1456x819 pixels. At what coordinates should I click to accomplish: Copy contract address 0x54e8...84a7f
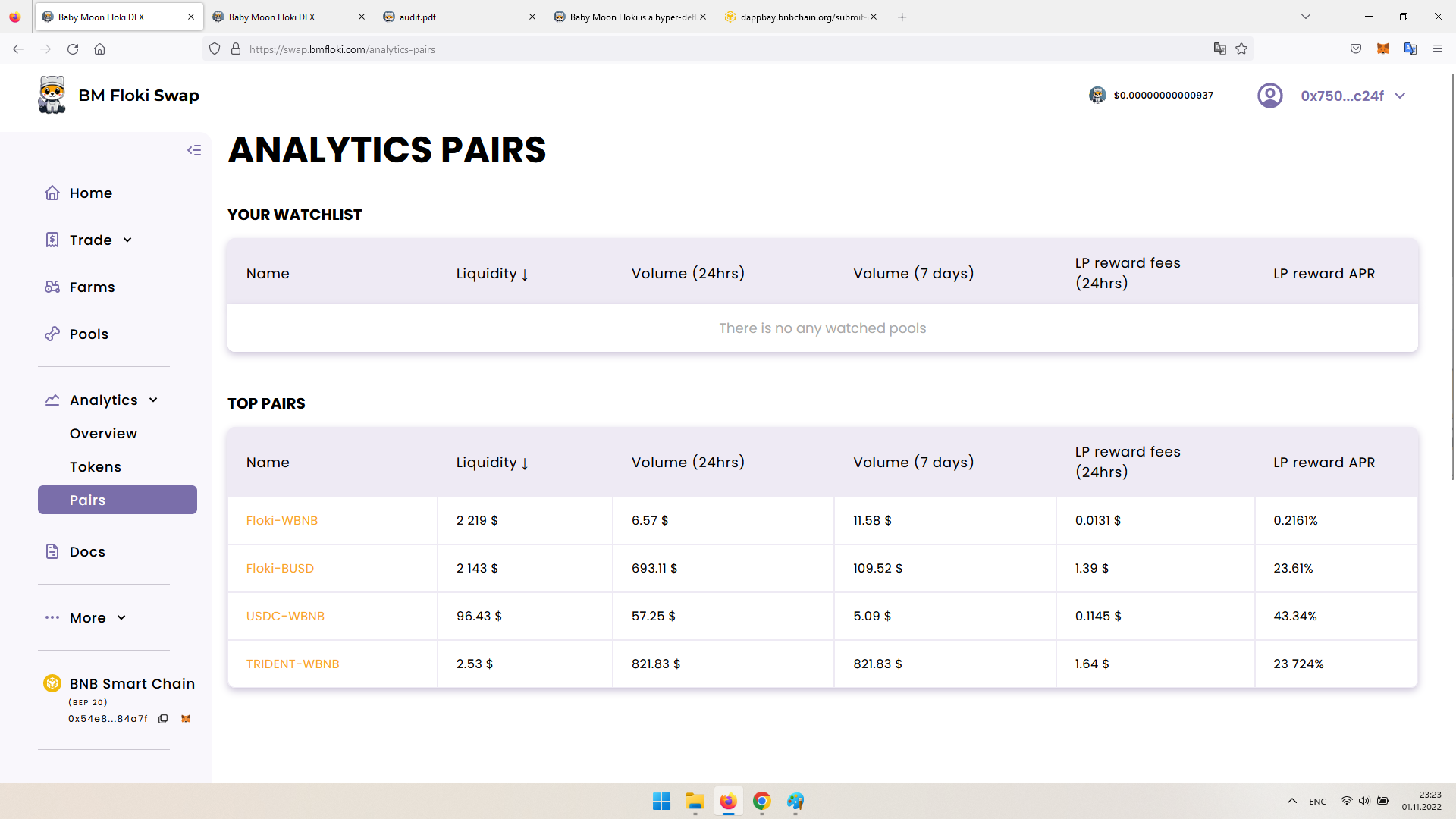click(163, 719)
